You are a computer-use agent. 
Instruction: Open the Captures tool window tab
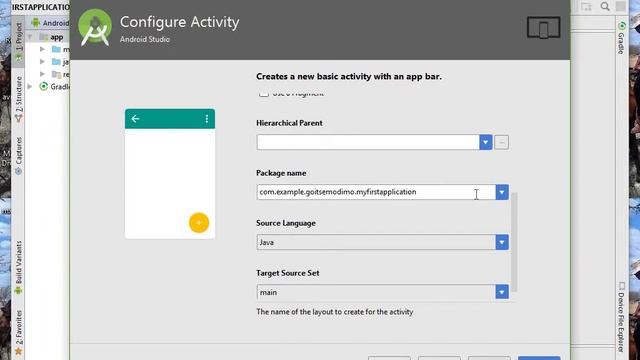[18, 156]
